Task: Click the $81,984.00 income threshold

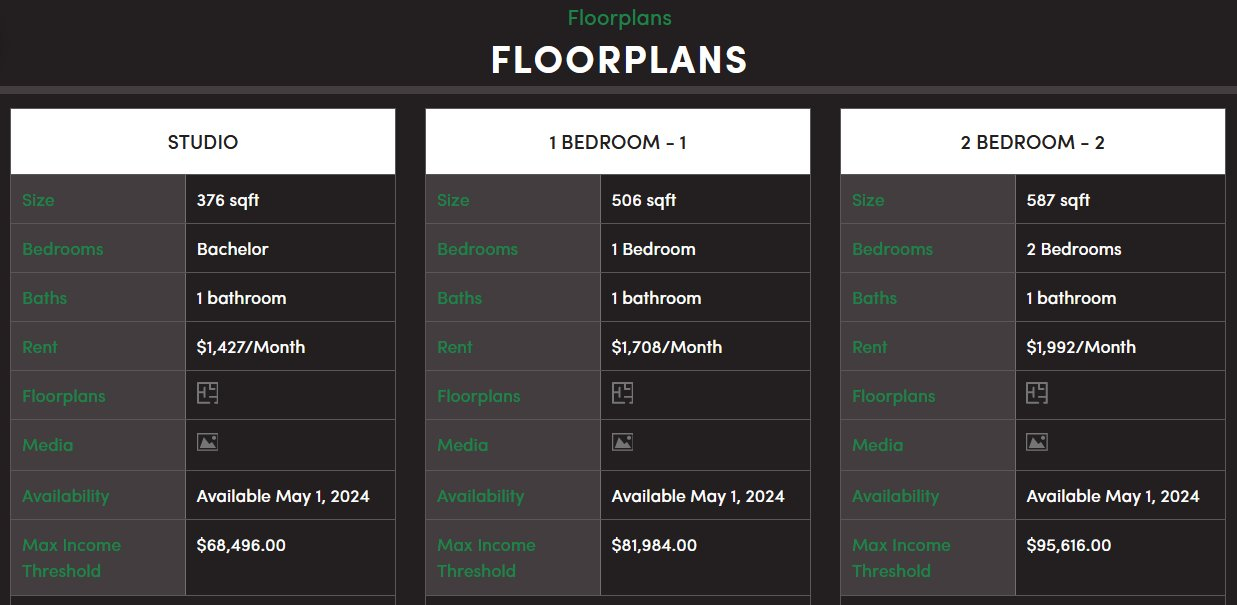Action: click(x=654, y=545)
